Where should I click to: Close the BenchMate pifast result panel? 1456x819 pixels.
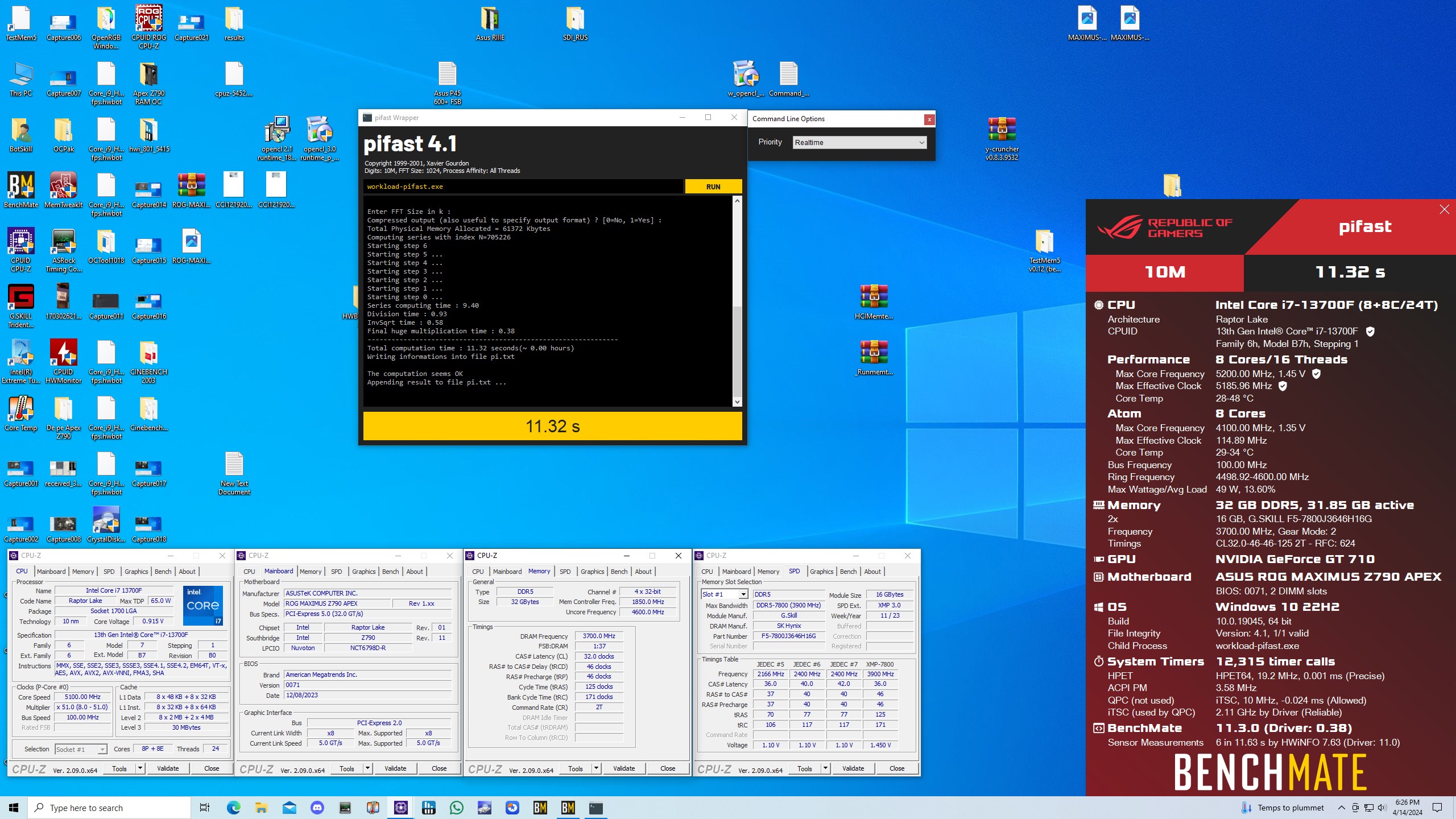click(1444, 209)
